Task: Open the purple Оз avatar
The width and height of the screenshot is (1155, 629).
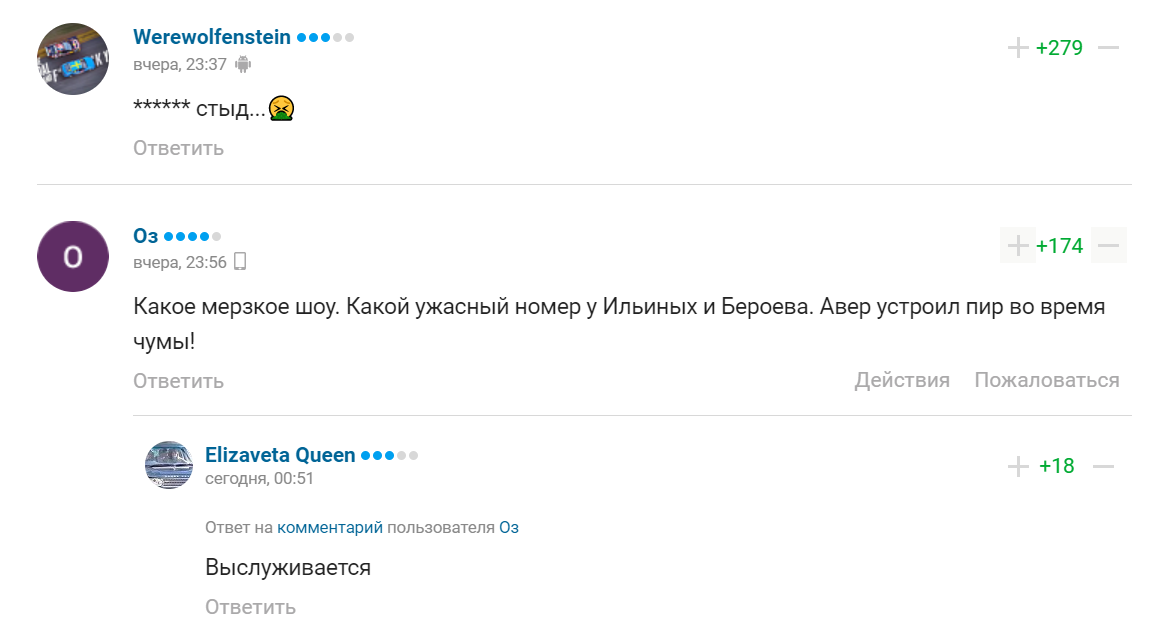Action: [x=73, y=257]
